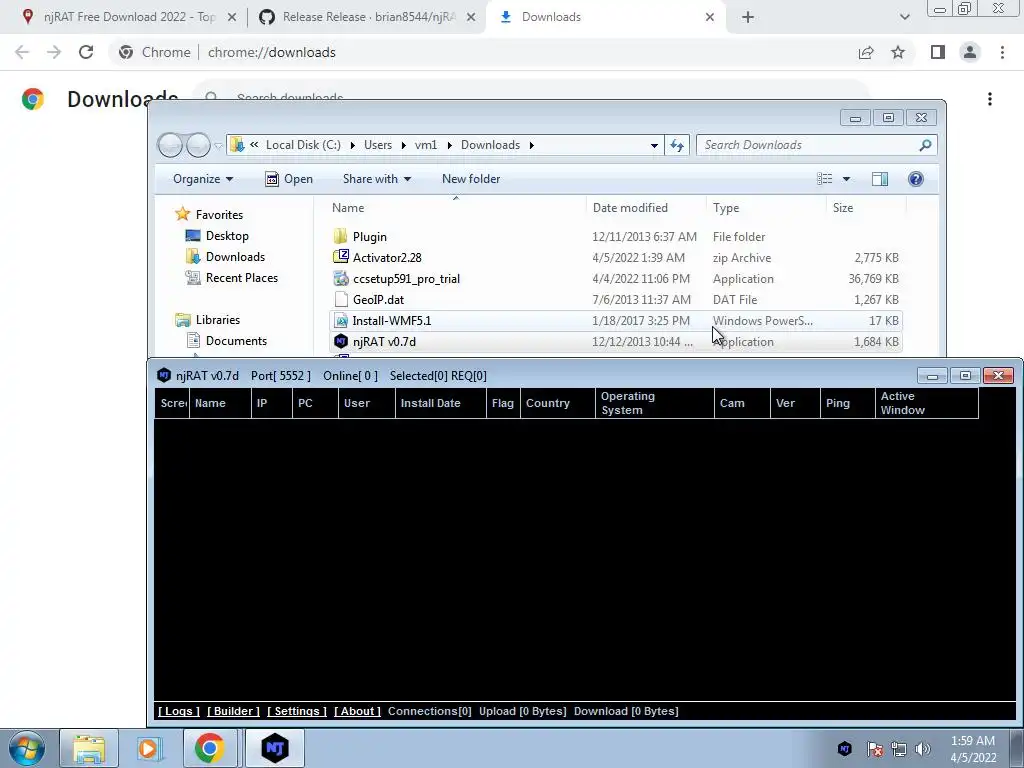This screenshot has width=1024, height=768.
Task: Select the Install-WMF5.1 file
Action: [616, 320]
